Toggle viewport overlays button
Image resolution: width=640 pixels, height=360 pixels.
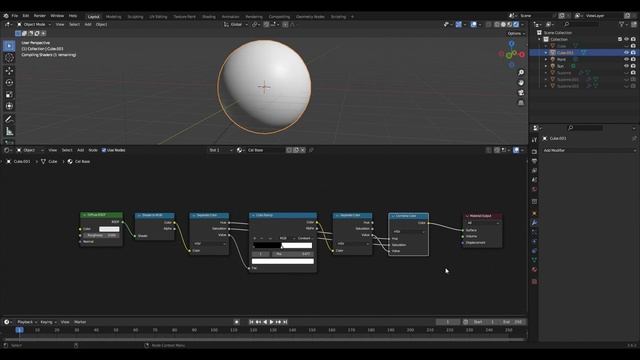coord(473,24)
